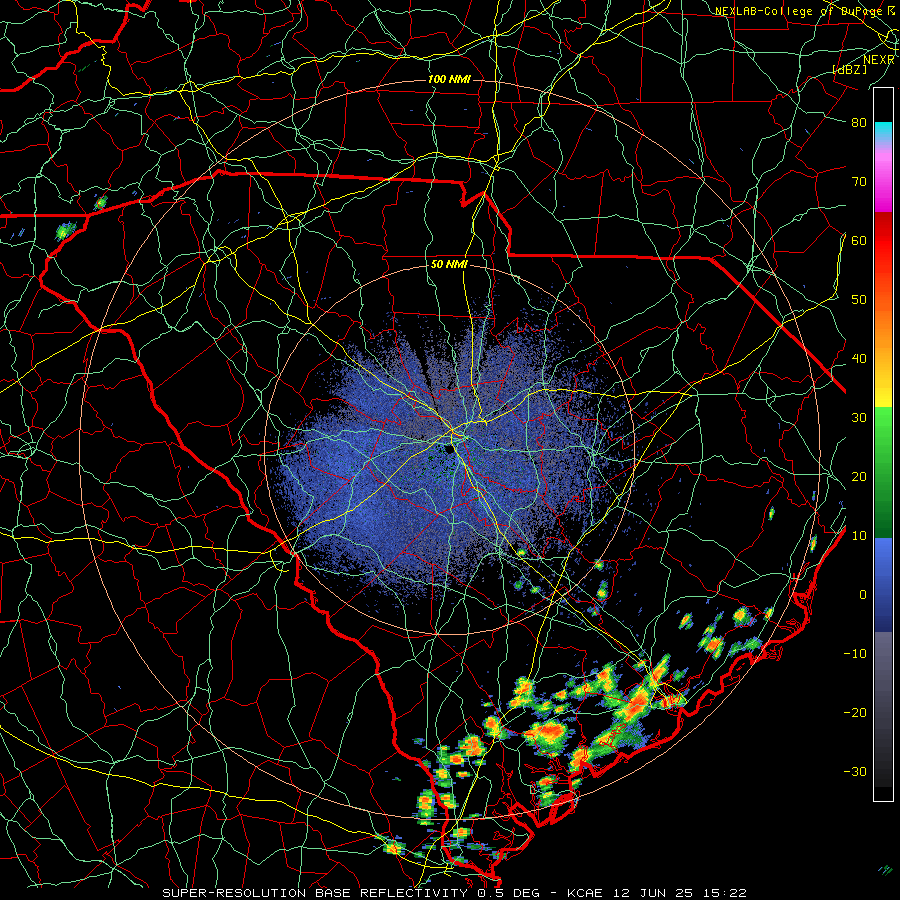Click the 40 value on the dBZ scale
This screenshot has width=900, height=900.
point(859,359)
